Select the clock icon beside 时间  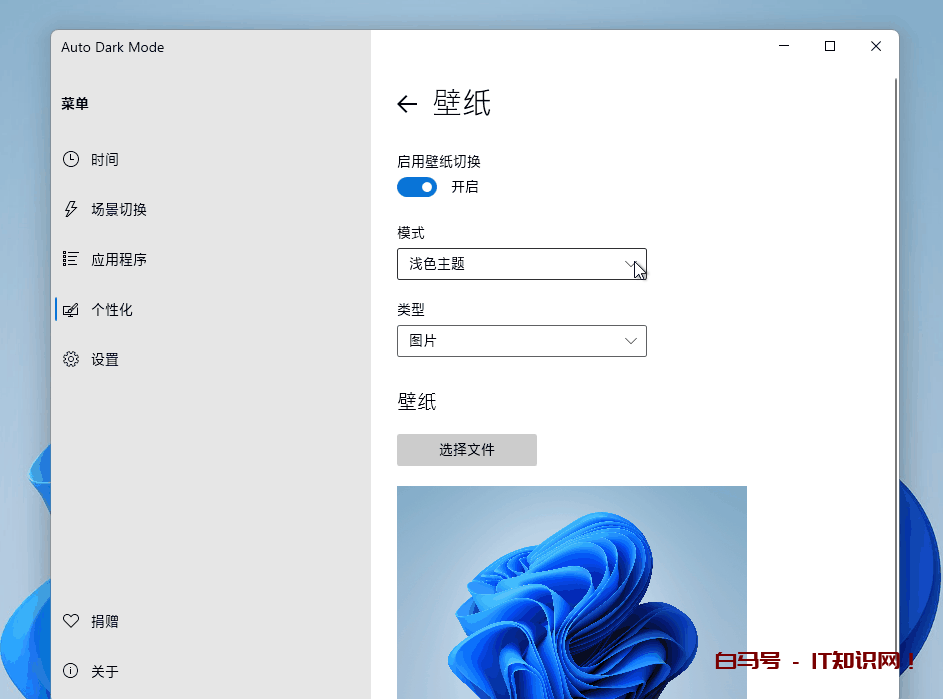click(x=70, y=159)
